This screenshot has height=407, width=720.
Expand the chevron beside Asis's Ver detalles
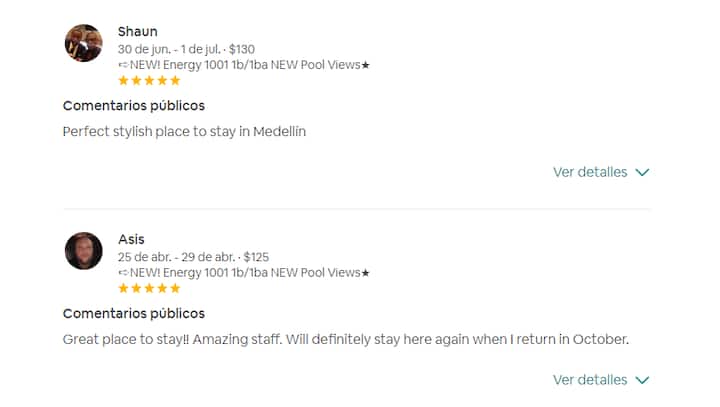(642, 380)
